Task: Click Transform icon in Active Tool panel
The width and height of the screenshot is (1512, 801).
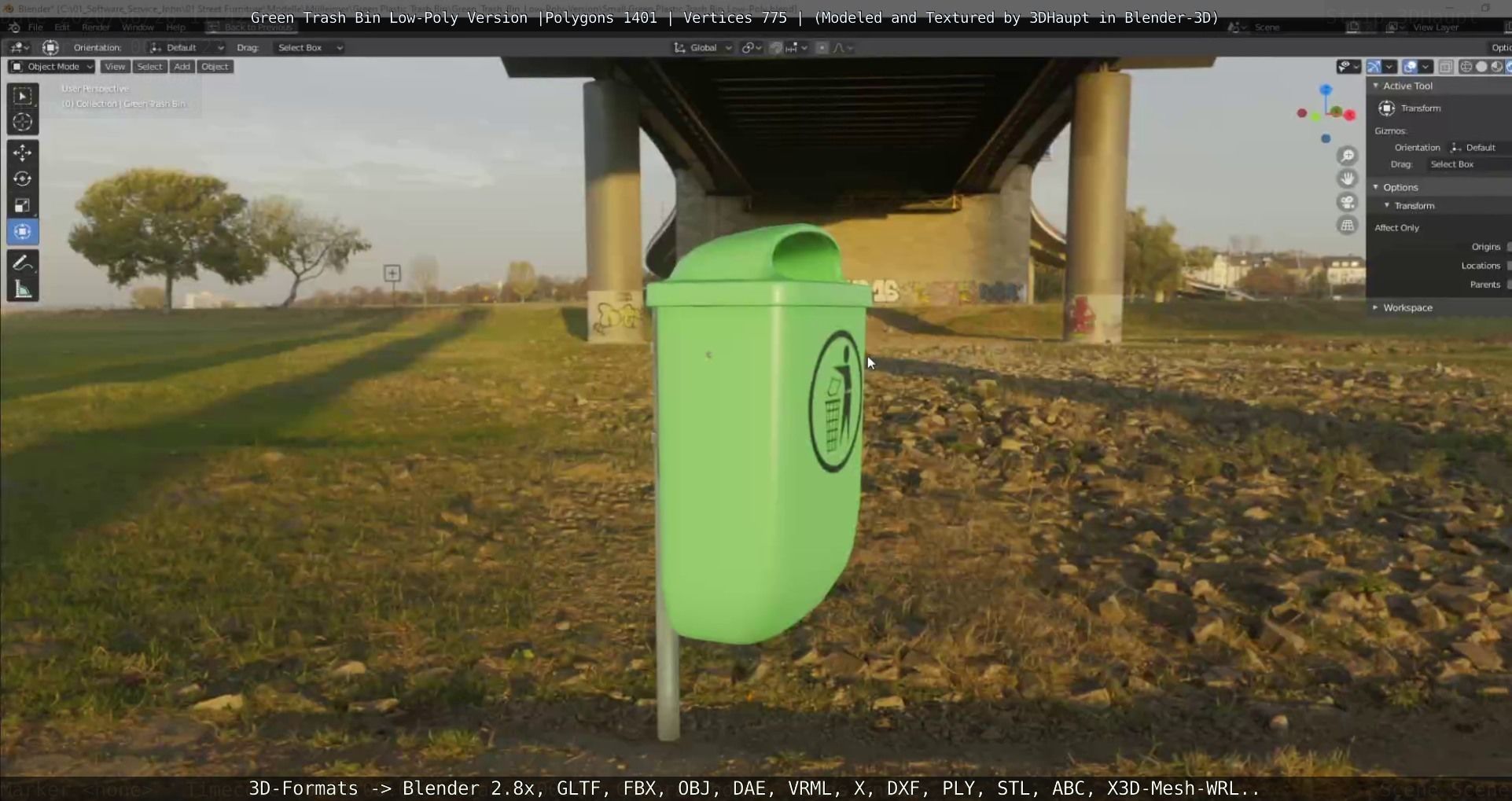Action: pos(1387,108)
